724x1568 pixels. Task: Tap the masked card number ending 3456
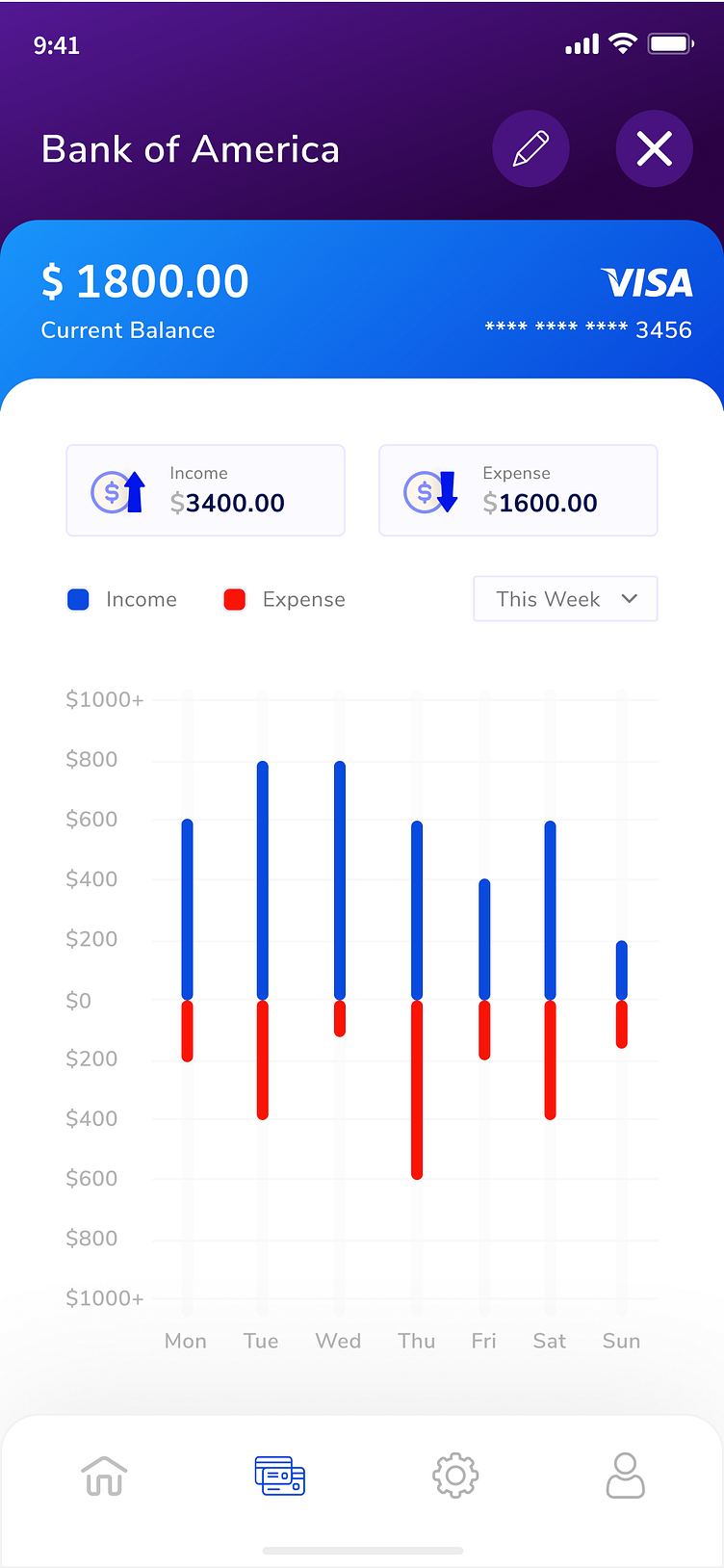click(x=588, y=329)
